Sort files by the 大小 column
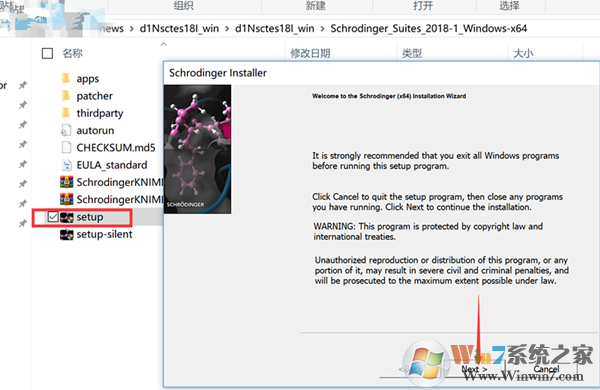 523,54
